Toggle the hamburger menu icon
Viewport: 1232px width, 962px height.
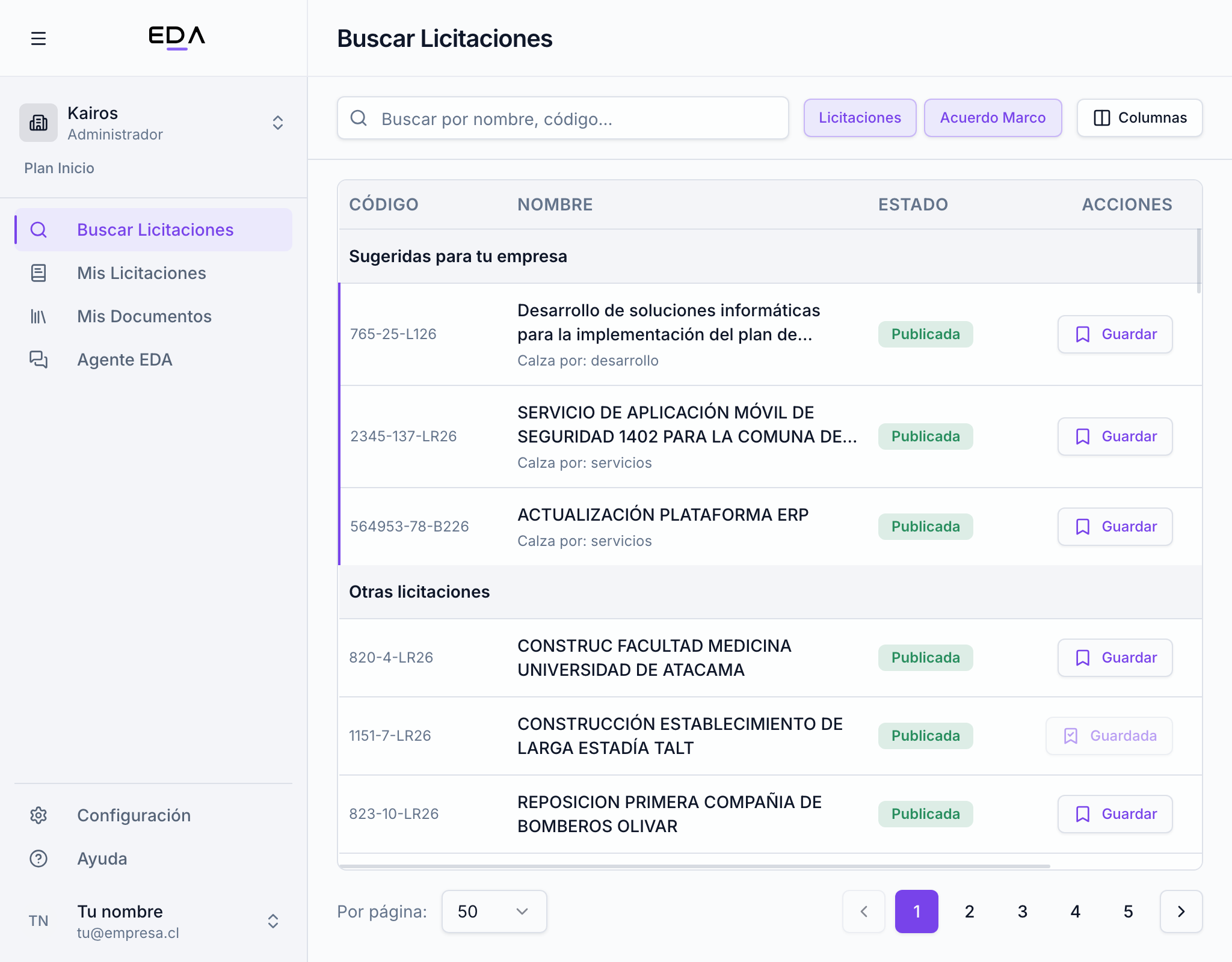click(x=38, y=38)
